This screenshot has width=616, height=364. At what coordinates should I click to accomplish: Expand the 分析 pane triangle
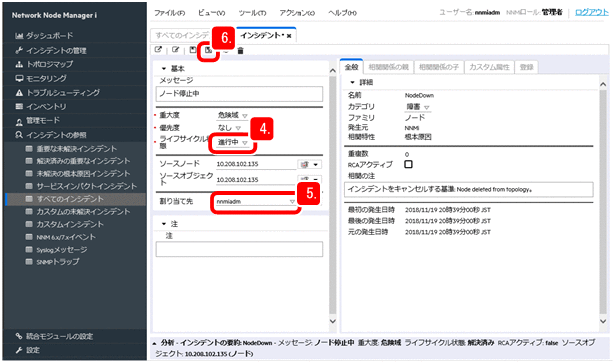coord(154,343)
